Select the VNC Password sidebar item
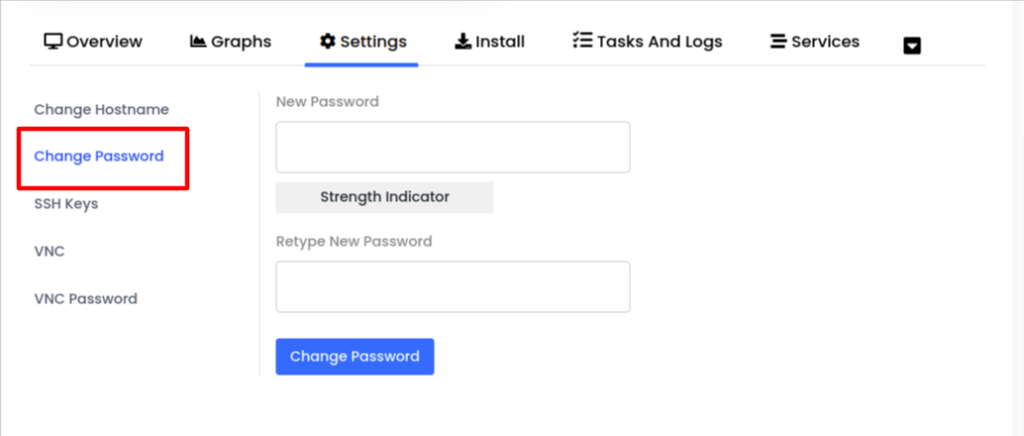 [x=86, y=298]
